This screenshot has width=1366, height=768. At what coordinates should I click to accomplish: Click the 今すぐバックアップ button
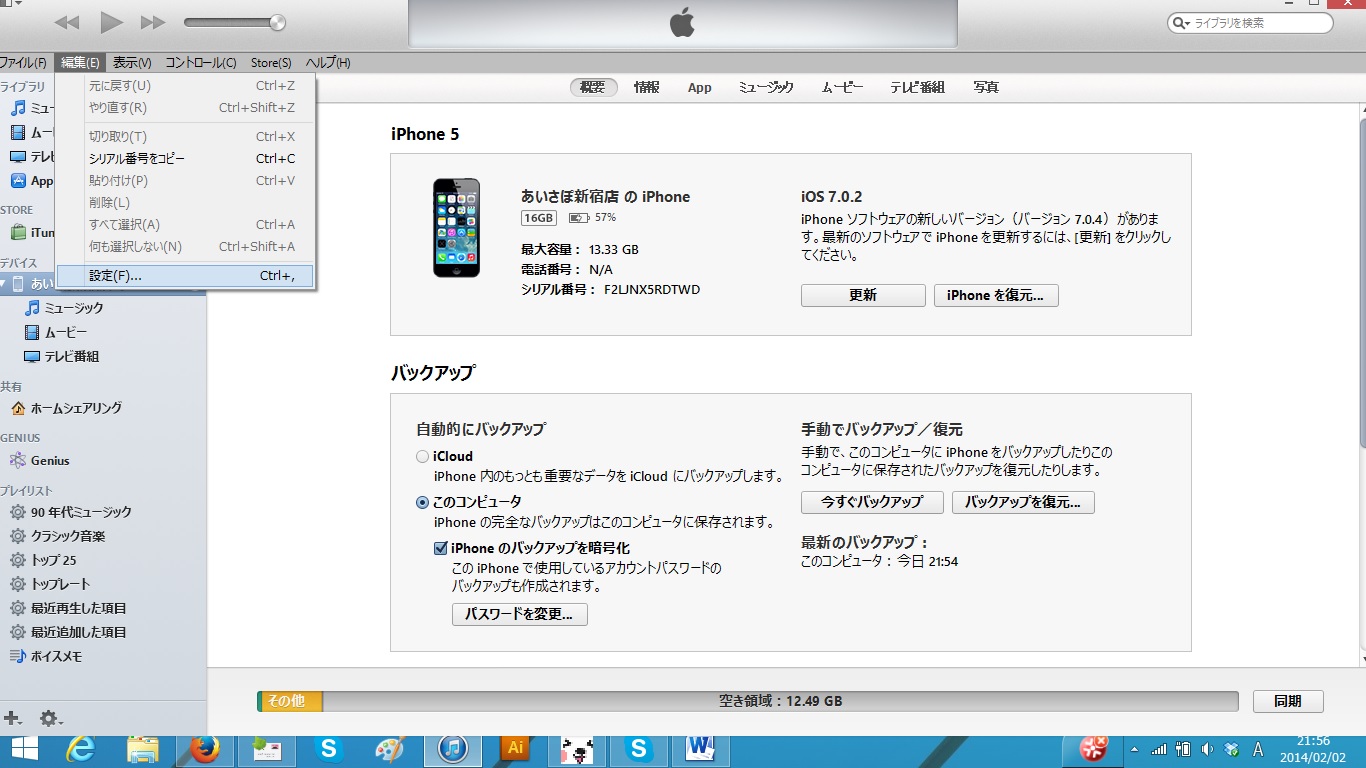tap(872, 502)
